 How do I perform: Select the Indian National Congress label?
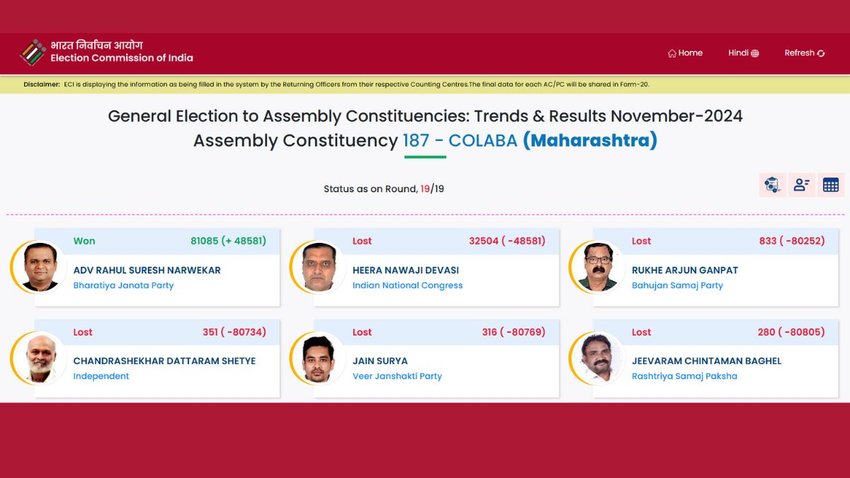point(408,286)
